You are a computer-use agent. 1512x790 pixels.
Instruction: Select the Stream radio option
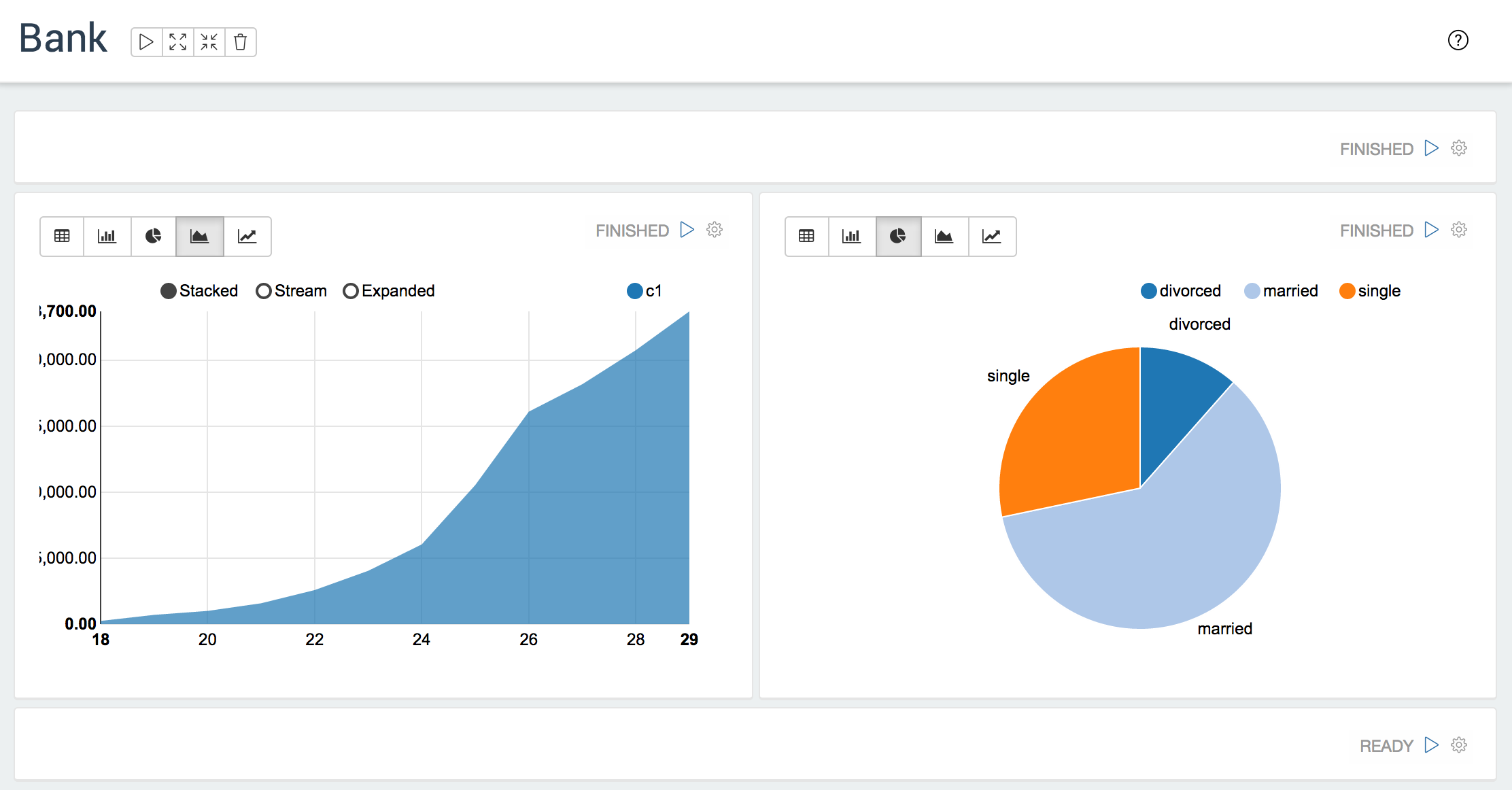tap(264, 291)
